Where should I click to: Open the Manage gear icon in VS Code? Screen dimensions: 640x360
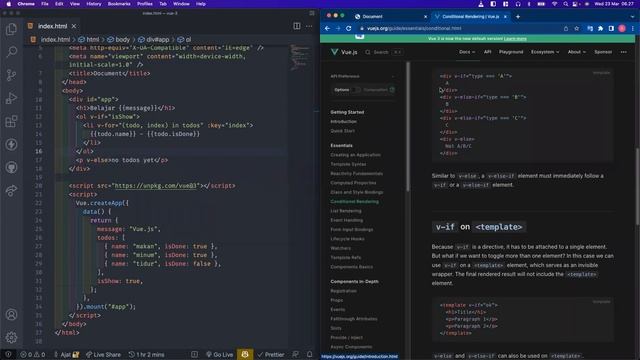11,337
